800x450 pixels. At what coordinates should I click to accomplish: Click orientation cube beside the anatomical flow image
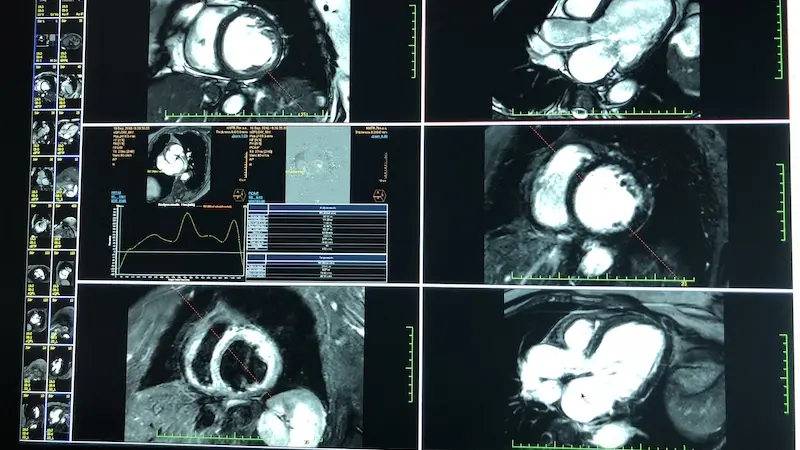click(x=239, y=194)
